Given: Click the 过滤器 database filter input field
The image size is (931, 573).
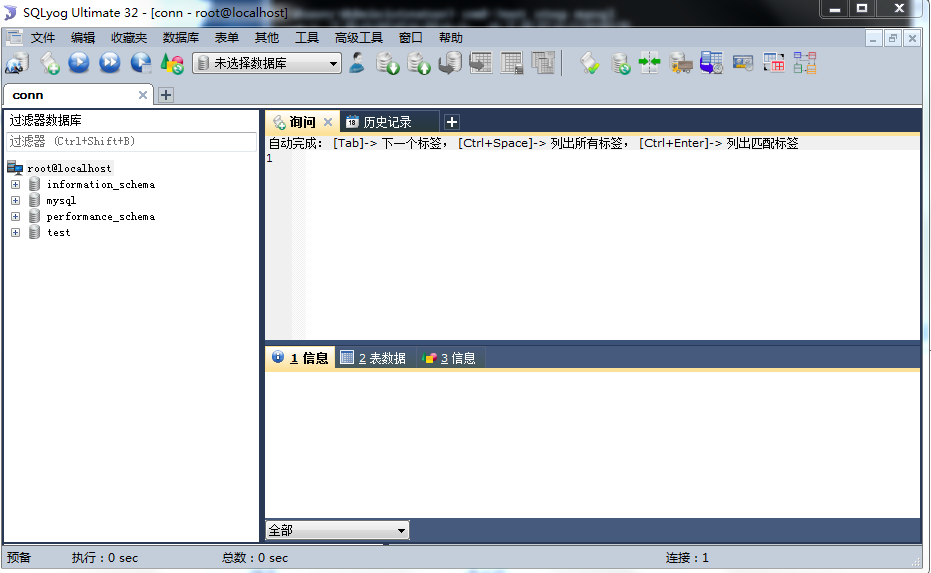Looking at the screenshot, I should [x=131, y=141].
